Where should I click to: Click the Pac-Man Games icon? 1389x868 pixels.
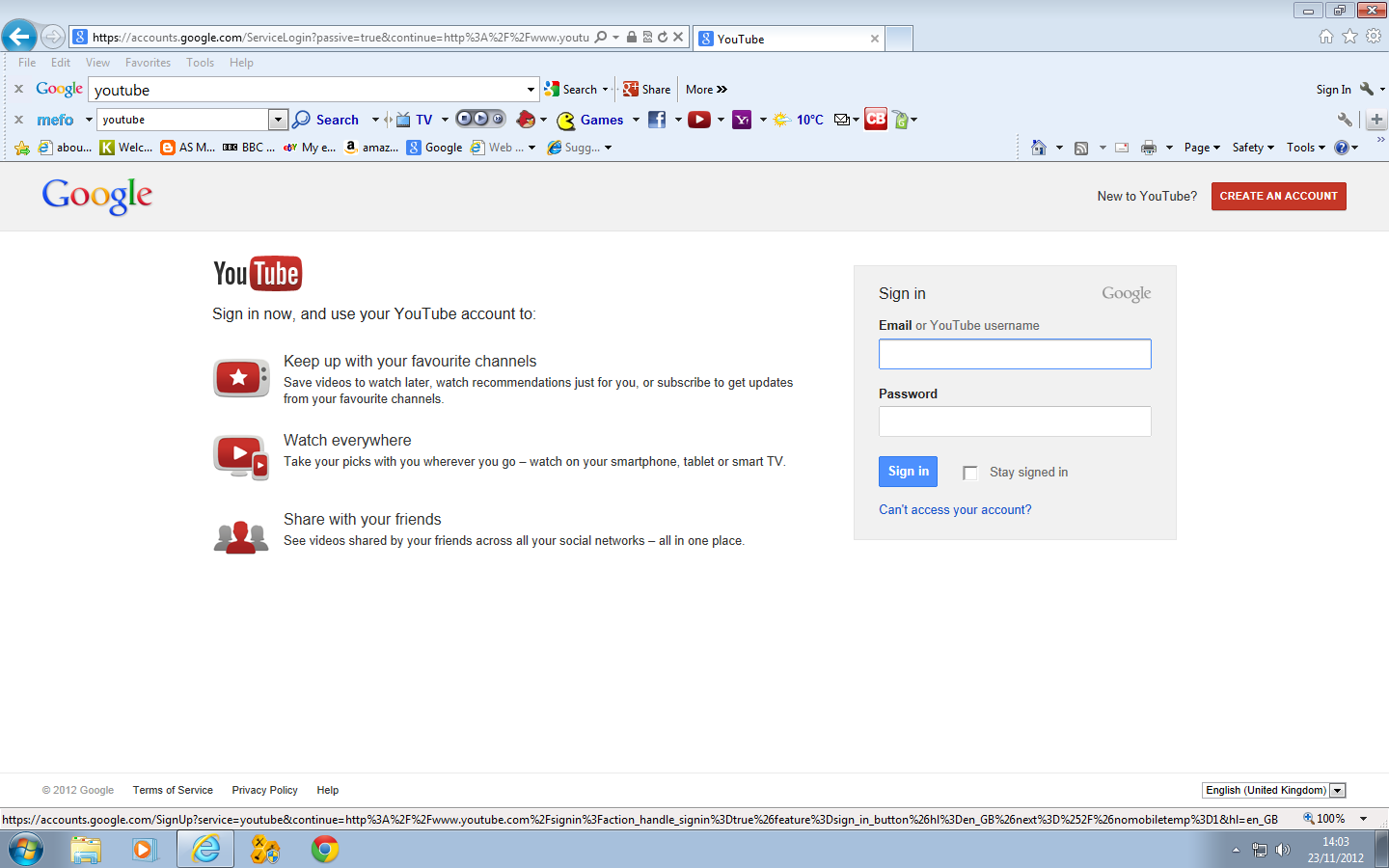coord(566,120)
